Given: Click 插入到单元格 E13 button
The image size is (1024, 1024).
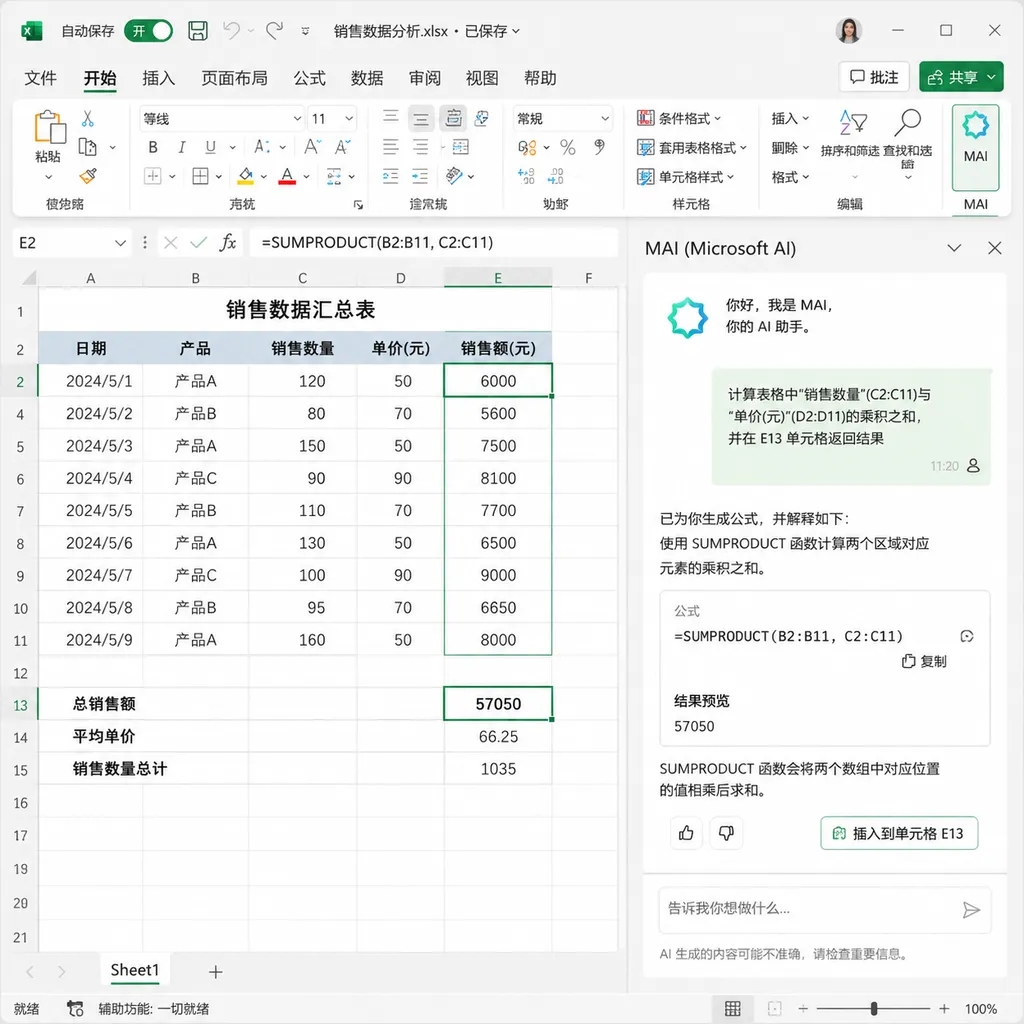Looking at the screenshot, I should (899, 833).
